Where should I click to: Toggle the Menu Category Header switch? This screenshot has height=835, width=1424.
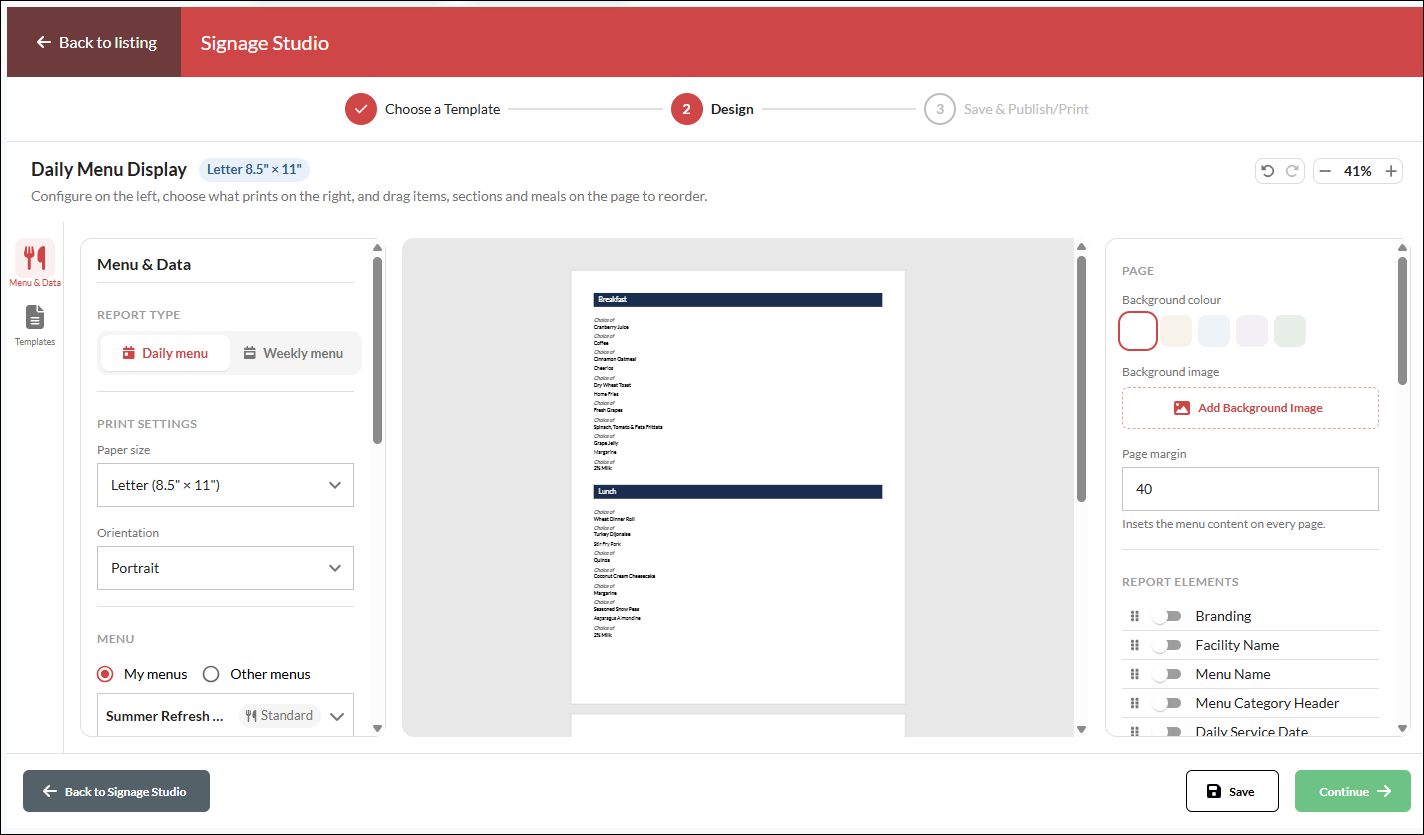pos(1166,703)
